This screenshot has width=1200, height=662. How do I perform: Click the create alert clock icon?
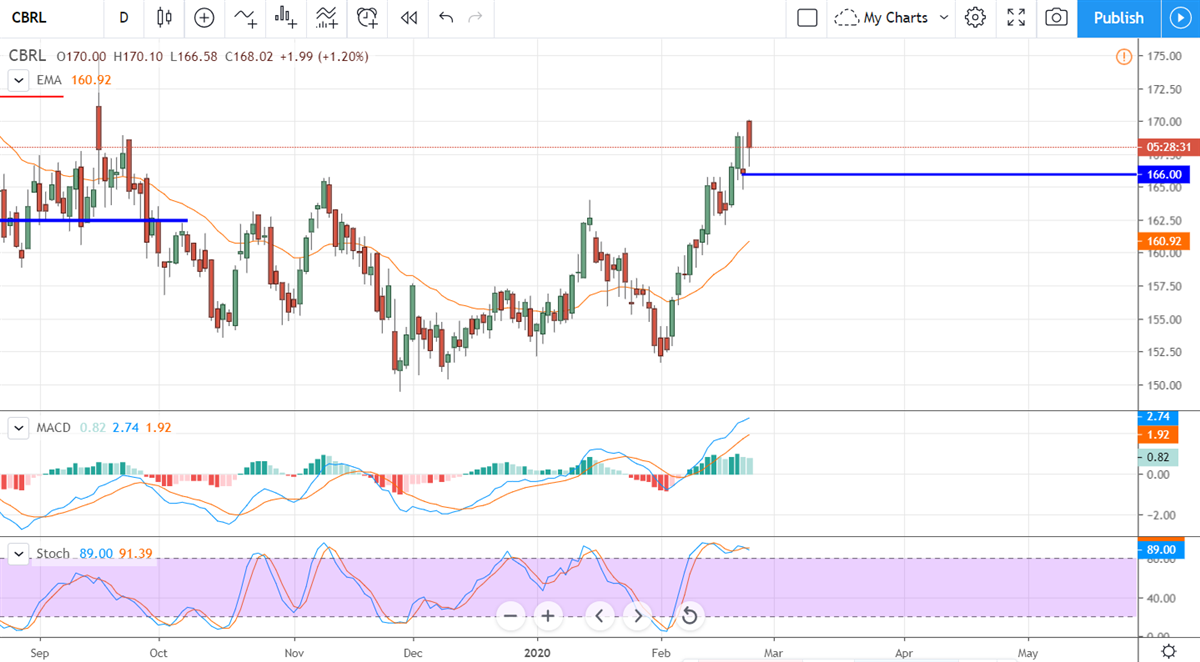pos(367,17)
